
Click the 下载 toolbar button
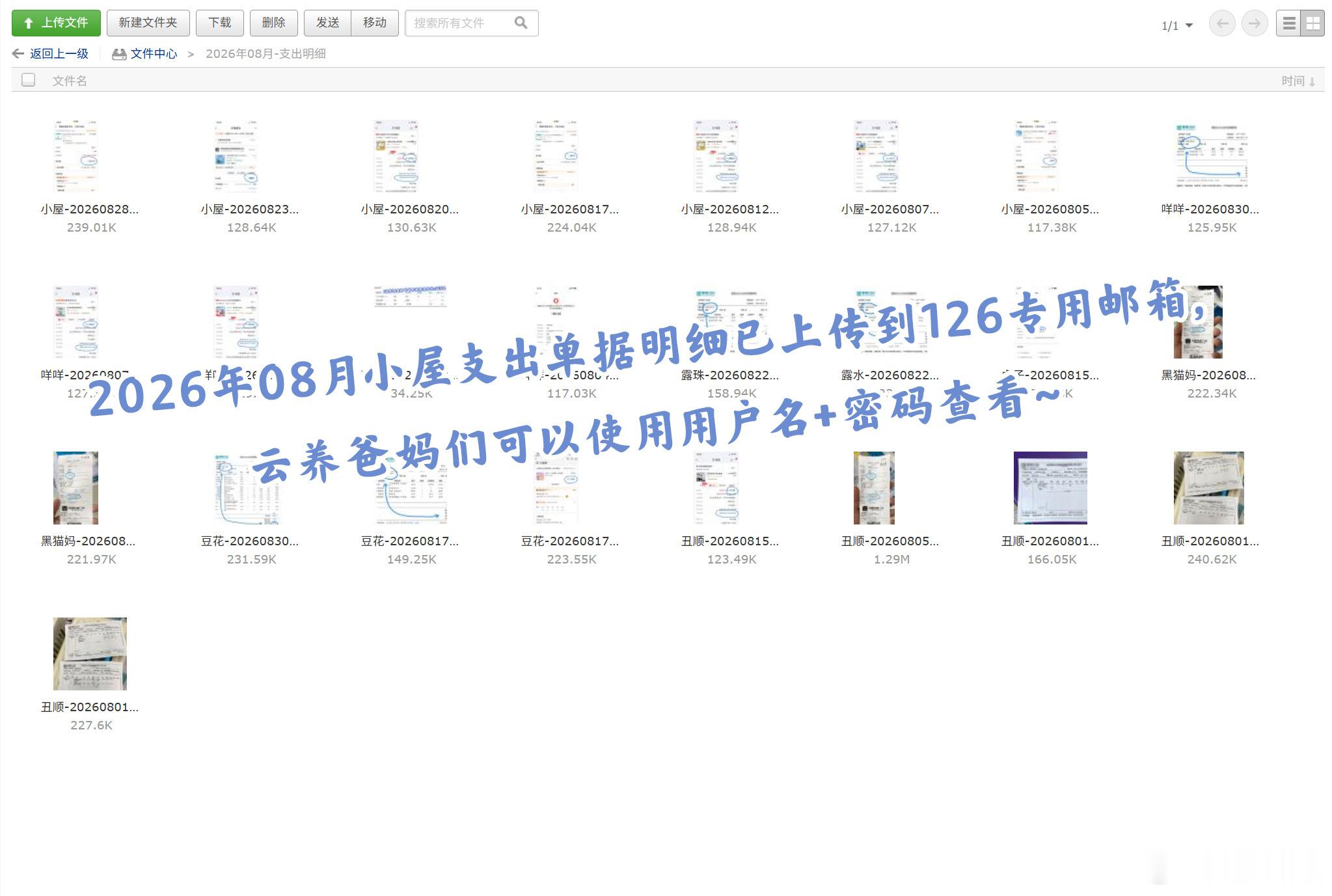coord(219,23)
